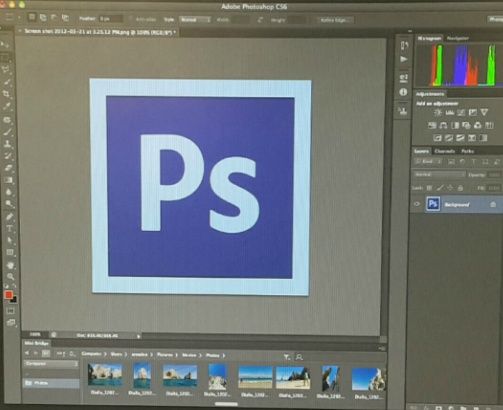Select the Brush tool
The width and height of the screenshot is (503, 410).
pyautogui.click(x=8, y=132)
